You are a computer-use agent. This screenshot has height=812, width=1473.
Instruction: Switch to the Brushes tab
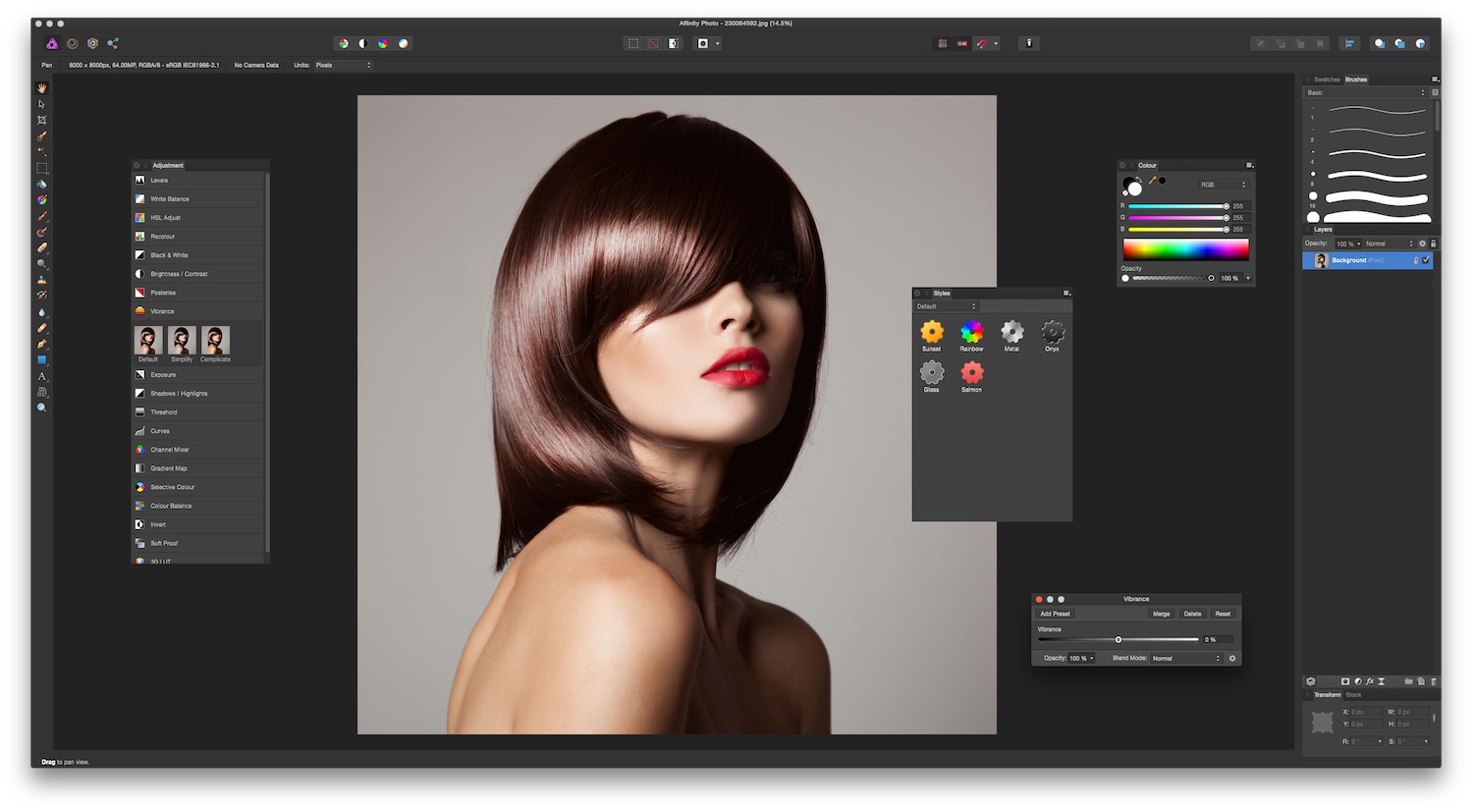(1356, 80)
